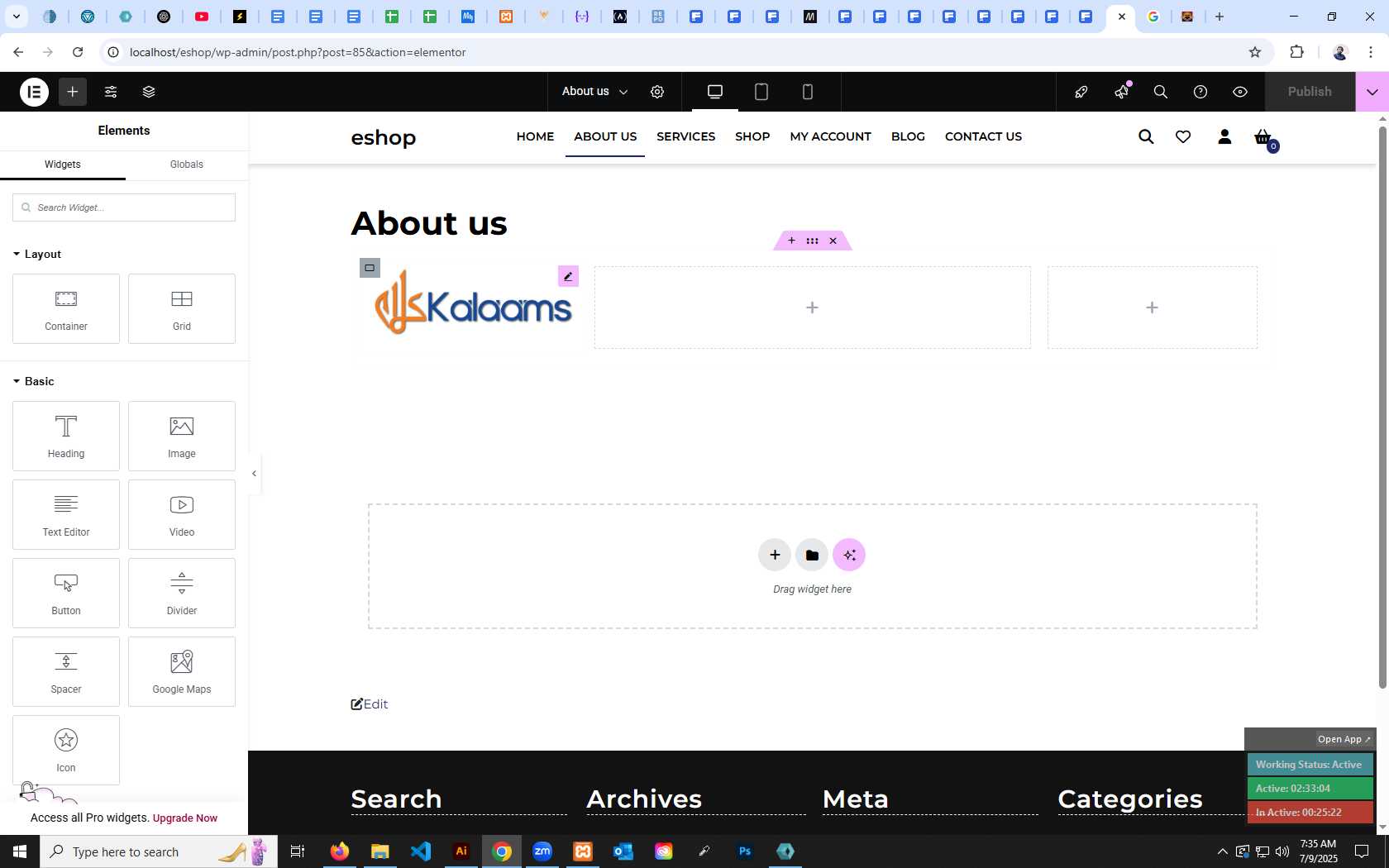This screenshot has width=1389, height=868.
Task: Switch to the Globals tab
Action: coord(187,165)
